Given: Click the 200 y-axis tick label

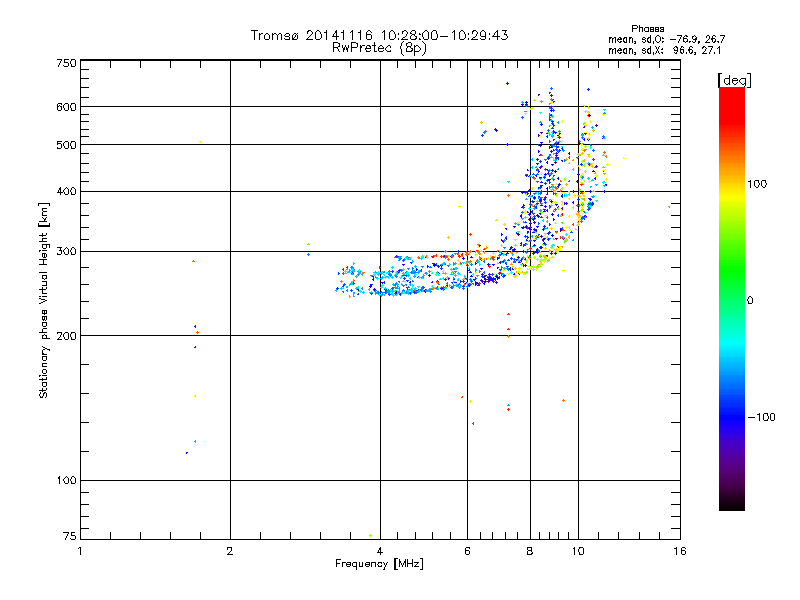Looking at the screenshot, I should [67, 336].
